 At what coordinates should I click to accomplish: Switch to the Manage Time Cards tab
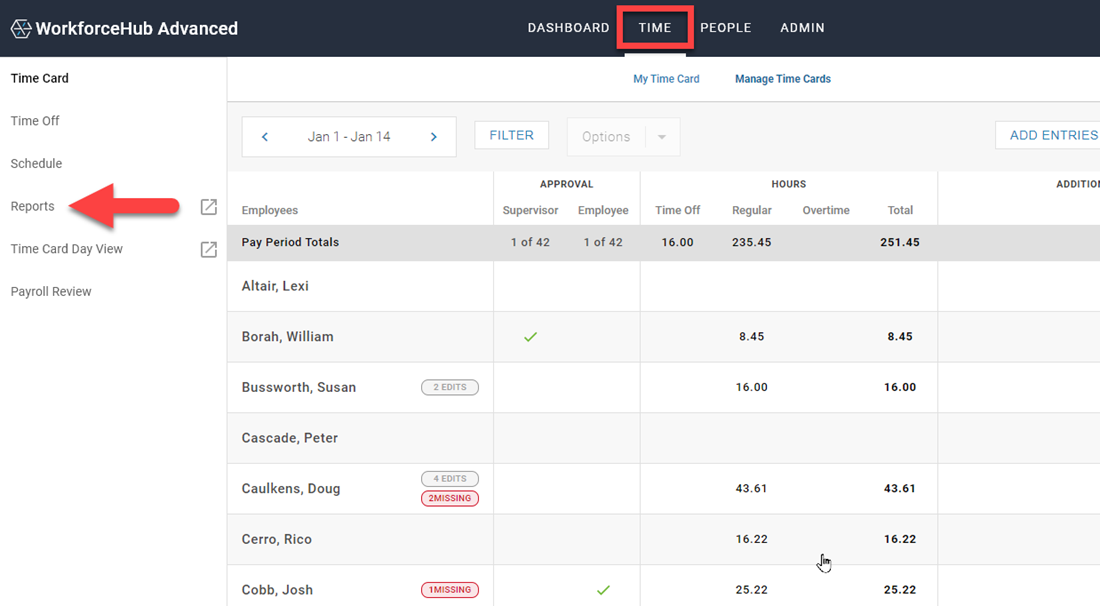pyautogui.click(x=783, y=78)
